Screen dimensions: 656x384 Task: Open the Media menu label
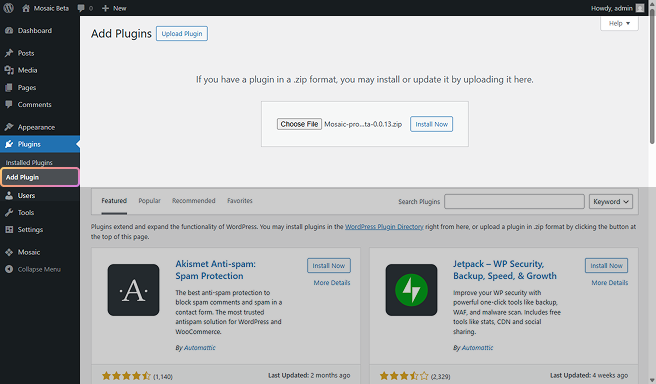[28, 70]
